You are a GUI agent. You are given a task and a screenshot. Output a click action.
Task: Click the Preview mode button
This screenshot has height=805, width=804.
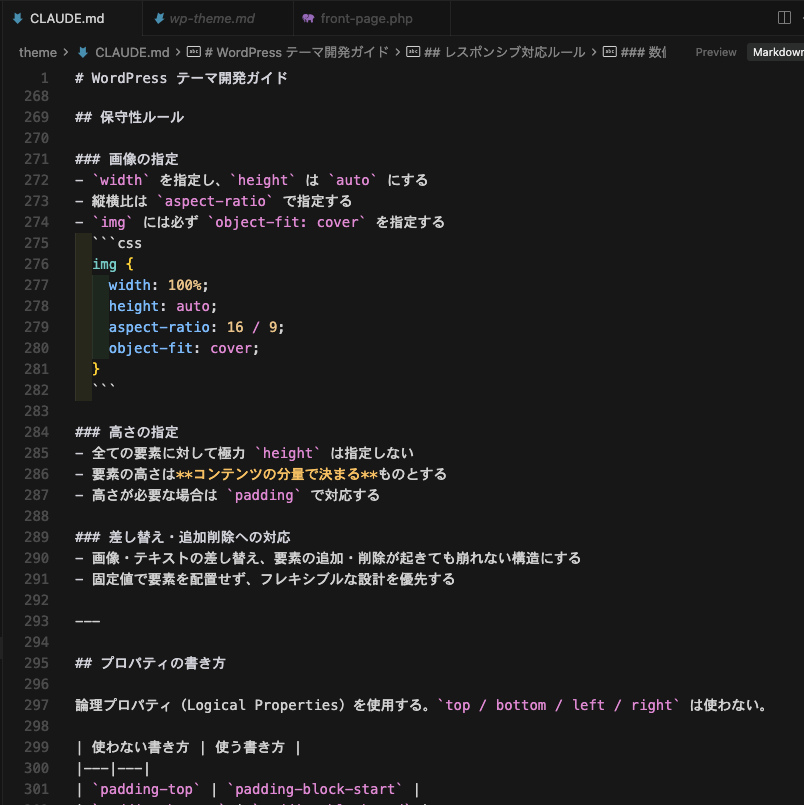[x=716, y=52]
